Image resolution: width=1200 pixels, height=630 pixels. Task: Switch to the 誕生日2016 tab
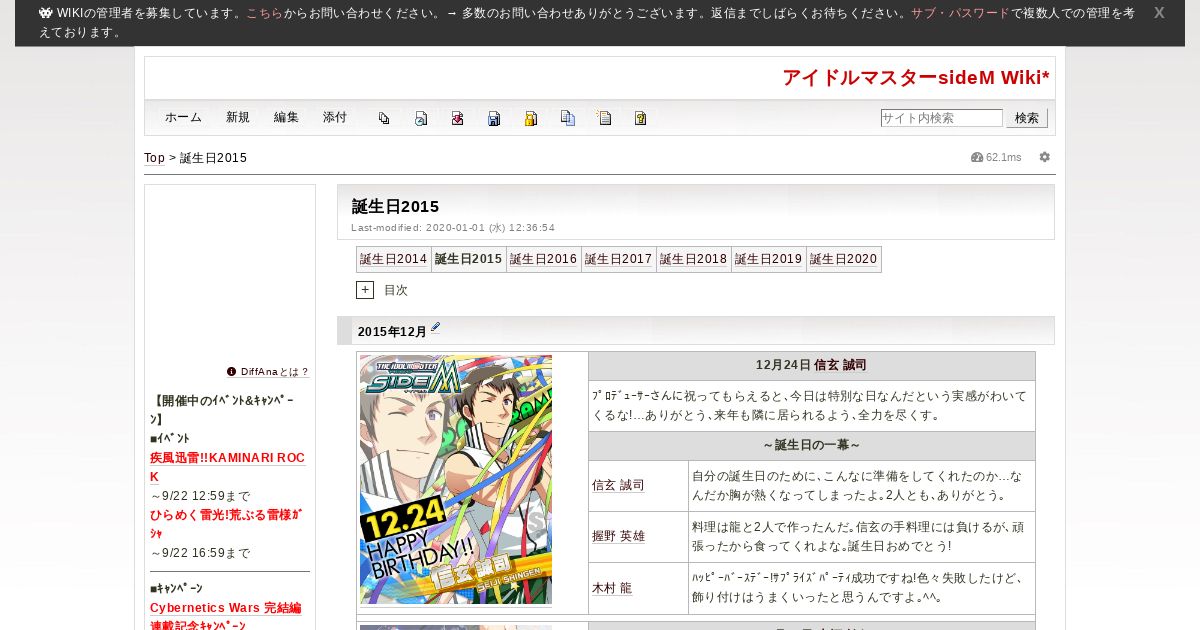point(544,259)
